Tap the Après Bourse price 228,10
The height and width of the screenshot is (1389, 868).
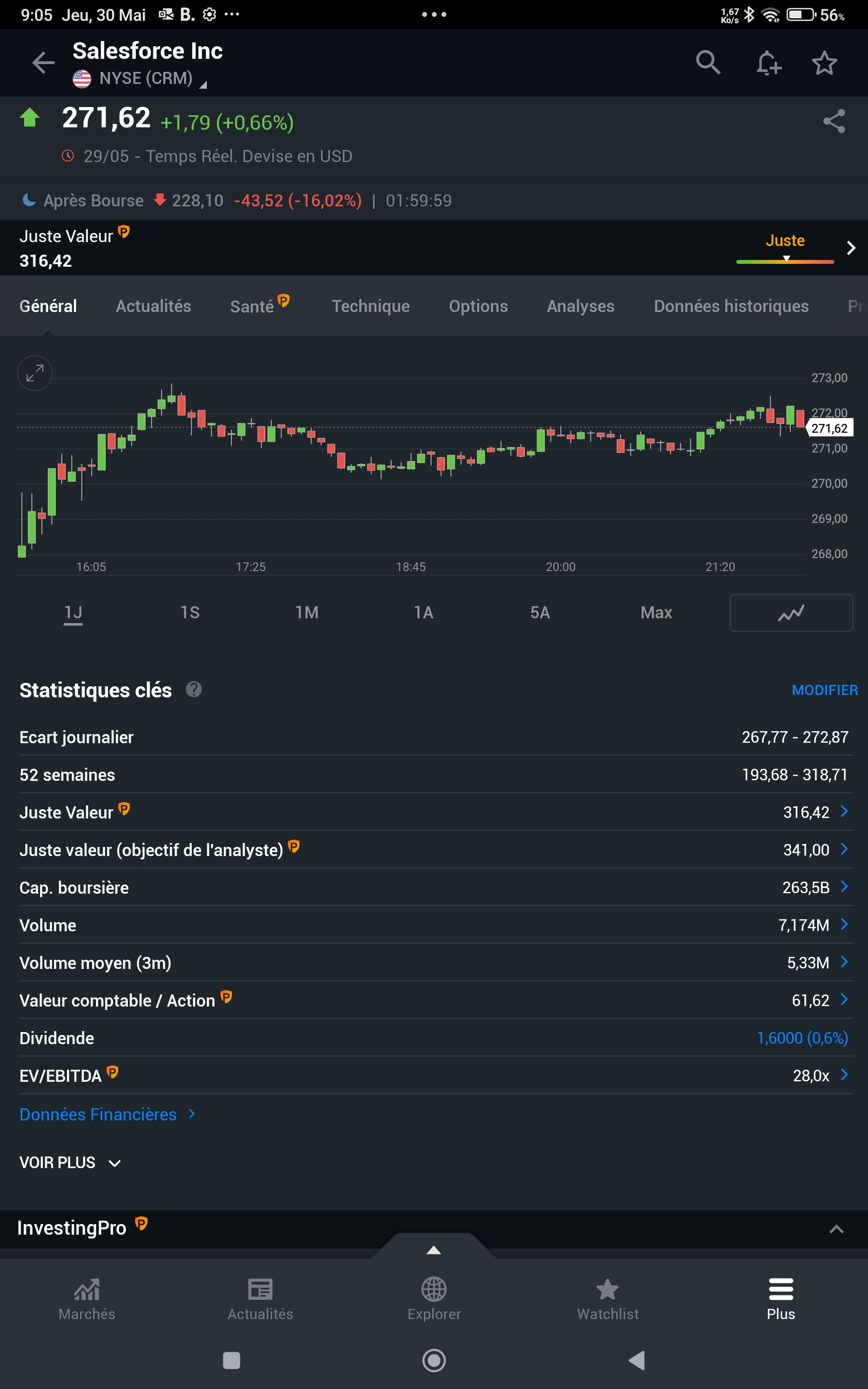tap(198, 200)
